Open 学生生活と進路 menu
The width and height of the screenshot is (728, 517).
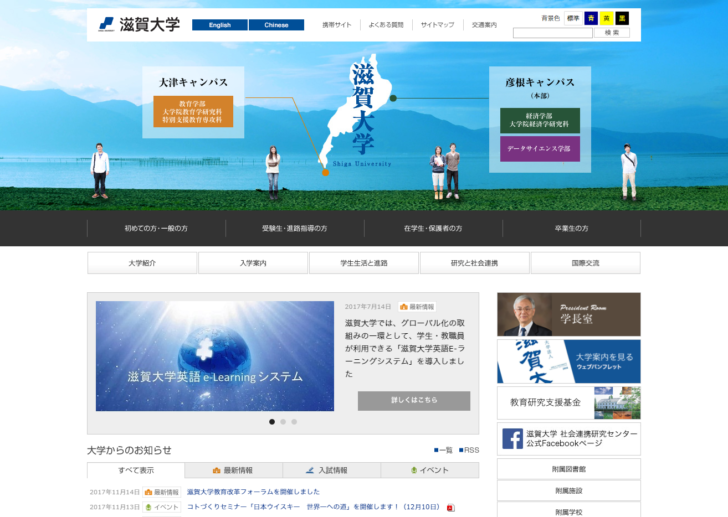364,263
